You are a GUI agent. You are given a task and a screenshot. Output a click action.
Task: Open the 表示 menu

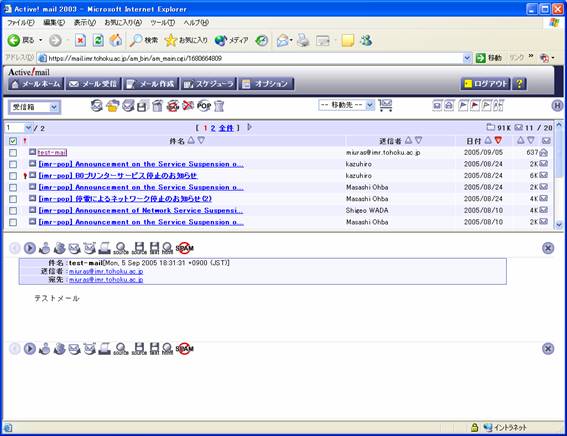tap(85, 22)
